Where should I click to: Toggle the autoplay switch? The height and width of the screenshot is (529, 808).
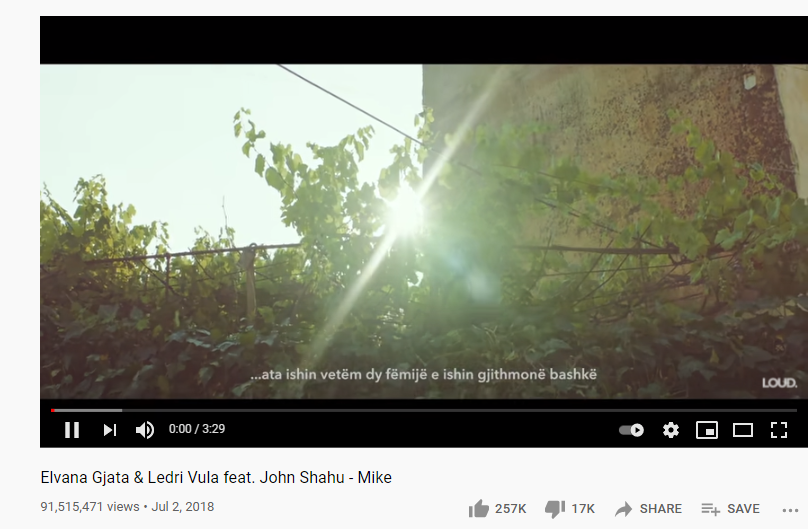point(631,430)
